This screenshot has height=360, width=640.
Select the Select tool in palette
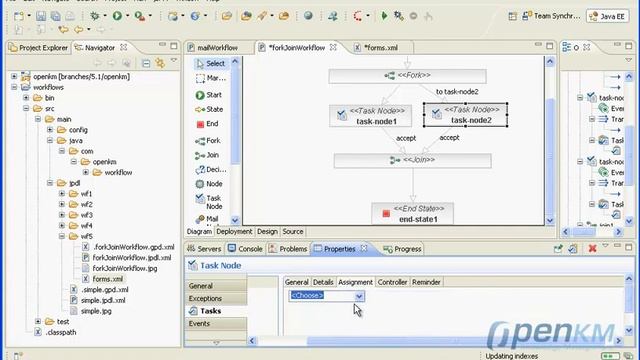[210, 64]
